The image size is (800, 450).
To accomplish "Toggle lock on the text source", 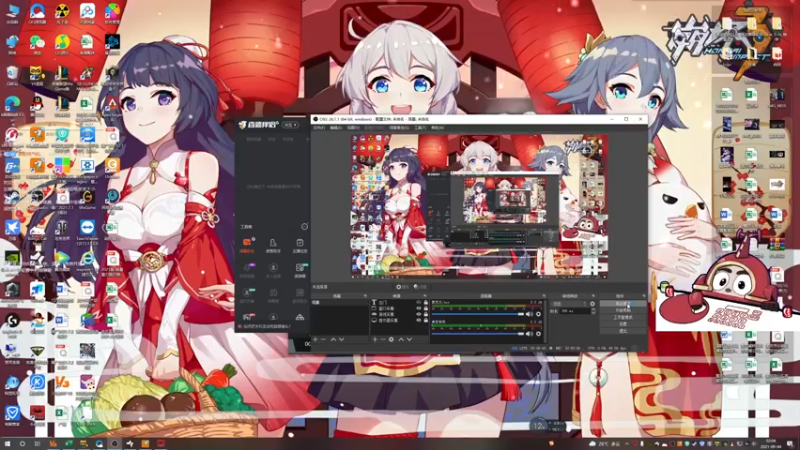I will pyautogui.click(x=426, y=302).
